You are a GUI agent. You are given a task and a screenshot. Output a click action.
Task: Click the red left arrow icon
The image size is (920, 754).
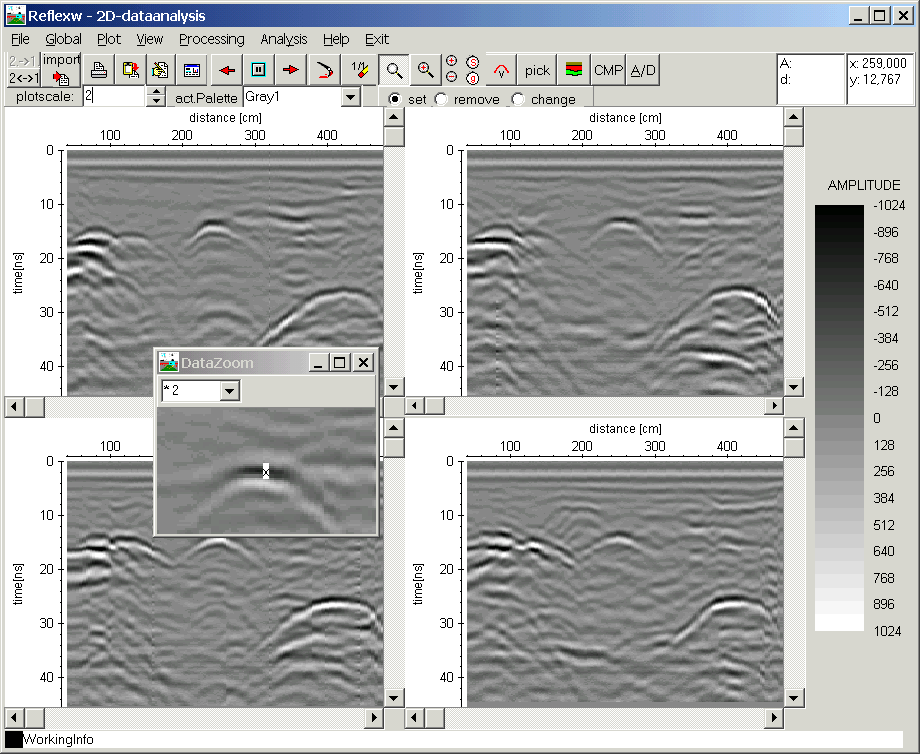(227, 70)
